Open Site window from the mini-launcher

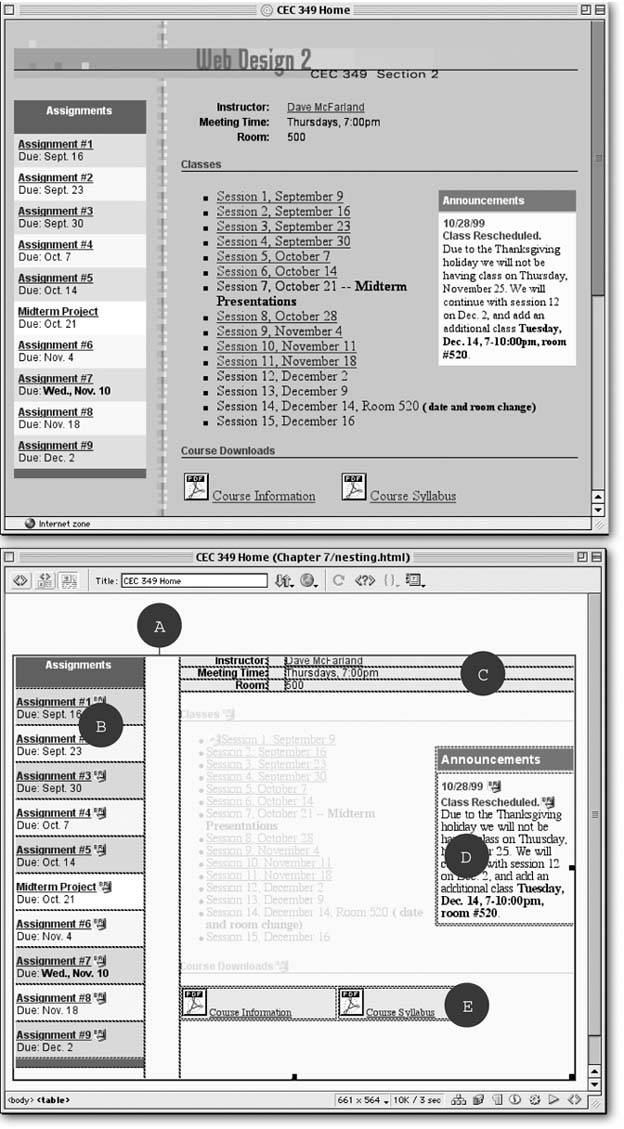click(458, 1099)
